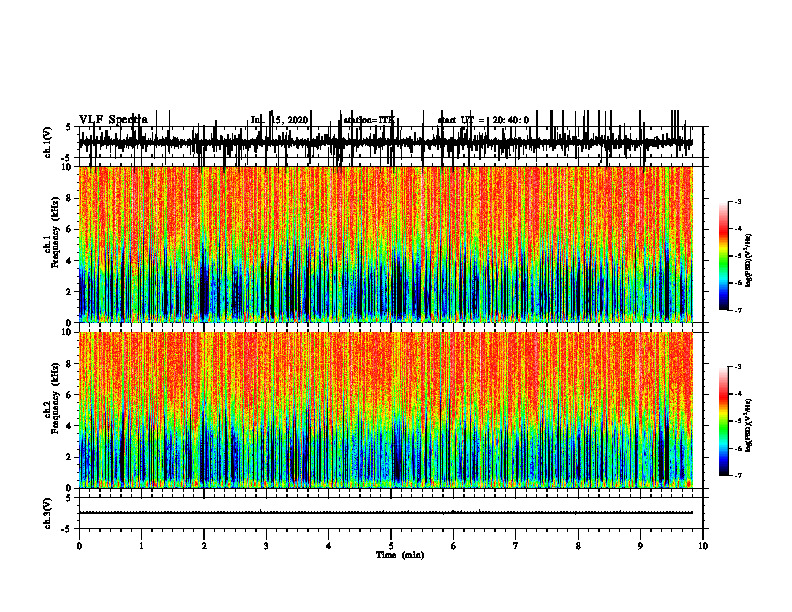Viewport: 792px width, 612px height.
Task: Click the ch.1 colorbar log(PSD) unit label
Action: tap(749, 260)
